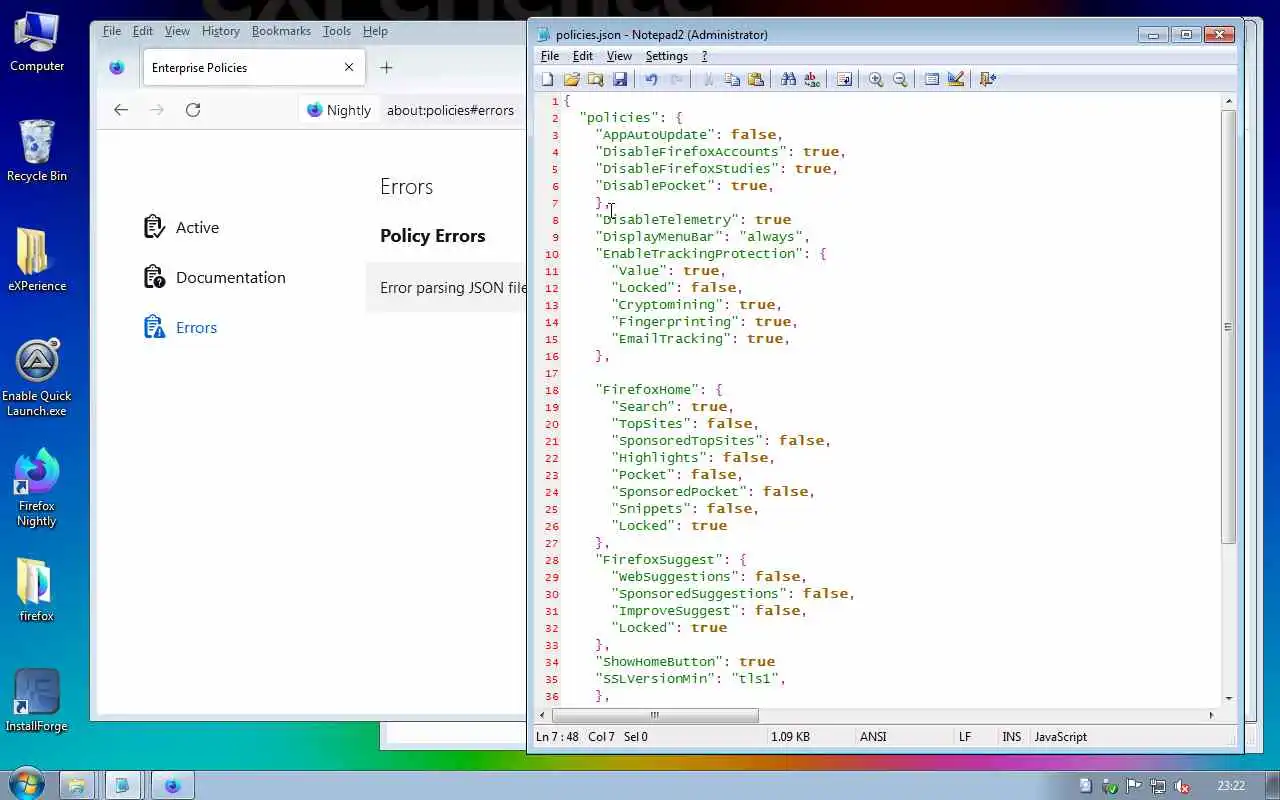This screenshot has width=1280, height=800.
Task: Open the customize schemes icon in Notepad2
Action: (956, 79)
